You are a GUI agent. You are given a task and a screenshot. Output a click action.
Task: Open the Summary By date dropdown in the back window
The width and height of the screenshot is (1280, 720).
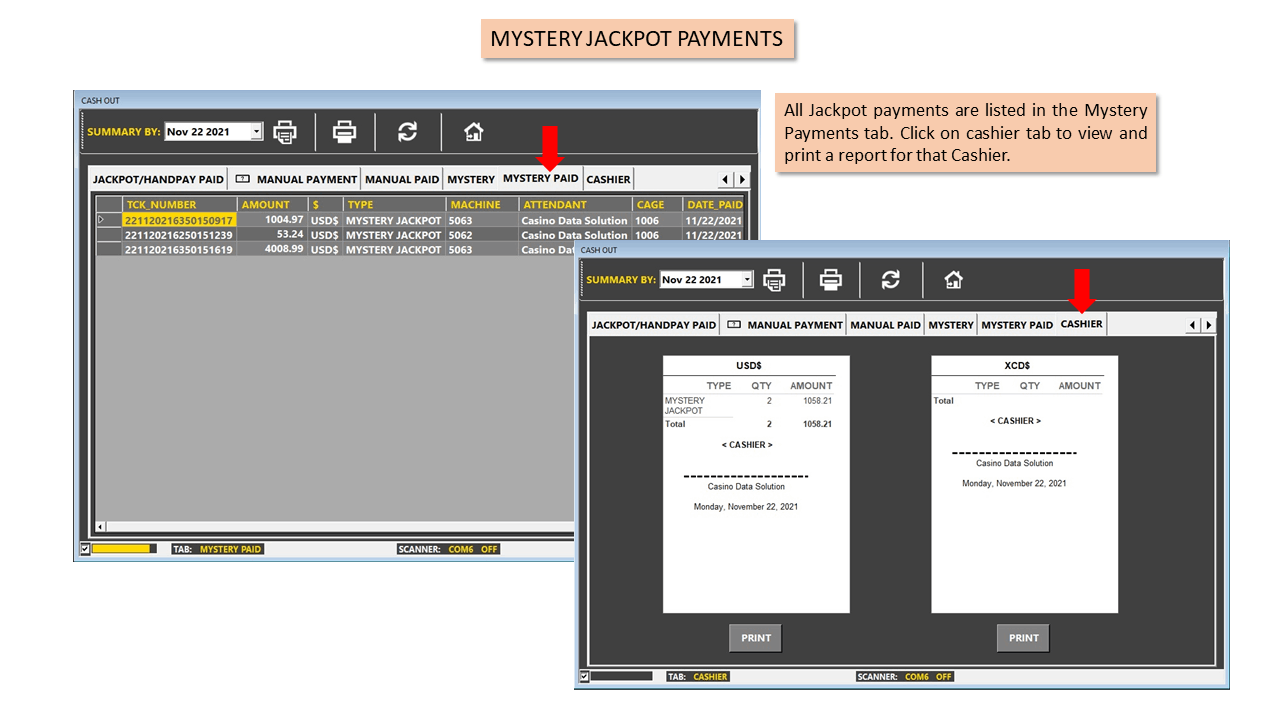coord(257,132)
